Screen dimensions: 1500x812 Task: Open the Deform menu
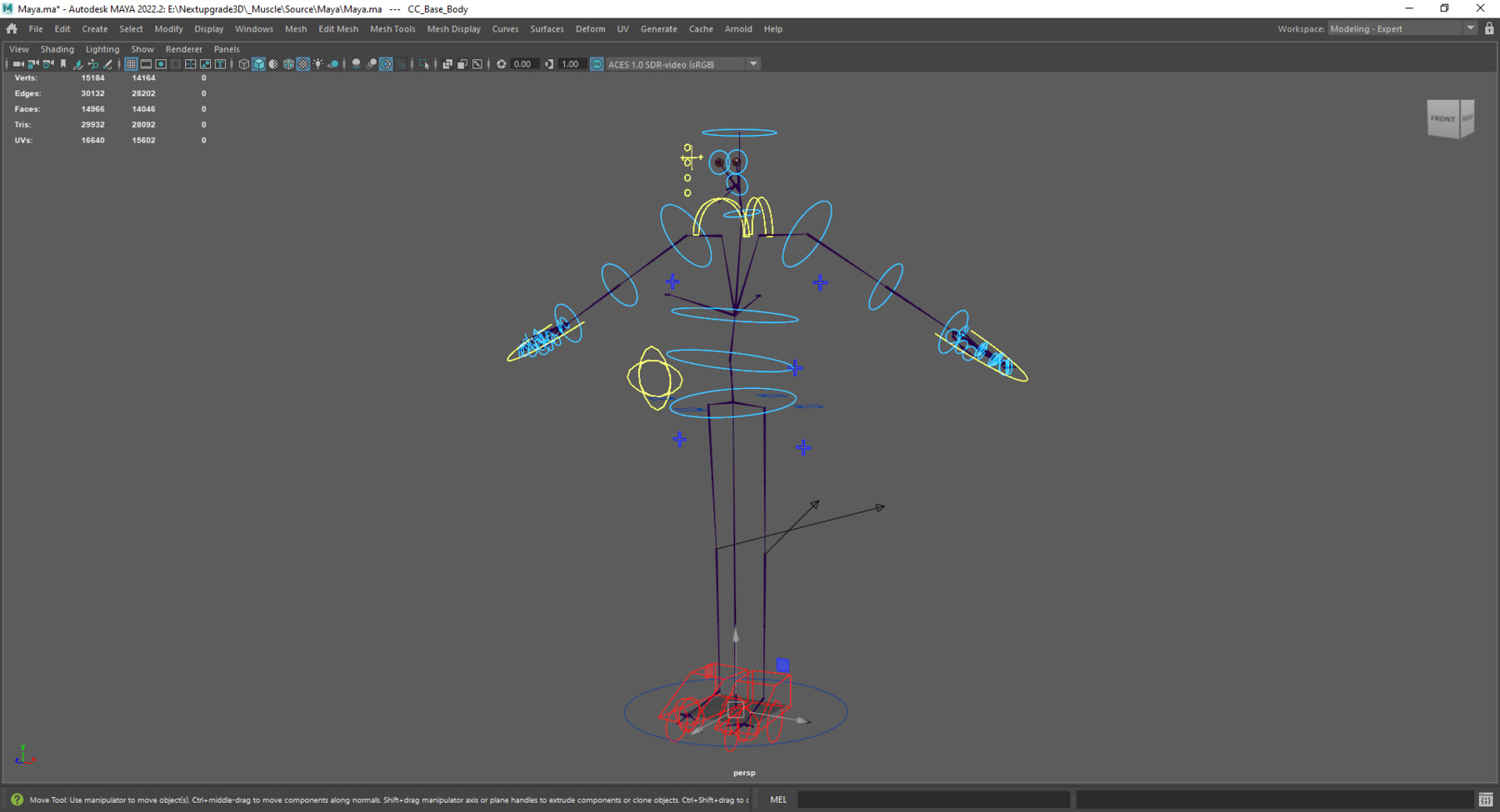click(590, 28)
